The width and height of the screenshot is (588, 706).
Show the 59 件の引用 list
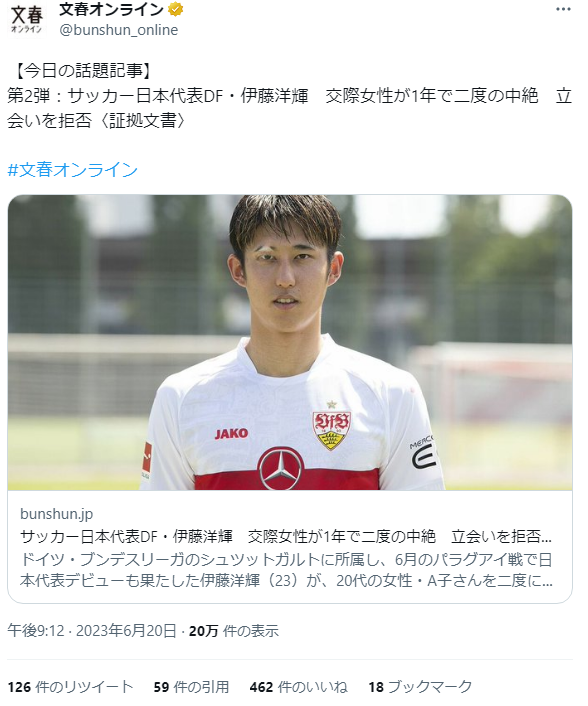(x=191, y=687)
